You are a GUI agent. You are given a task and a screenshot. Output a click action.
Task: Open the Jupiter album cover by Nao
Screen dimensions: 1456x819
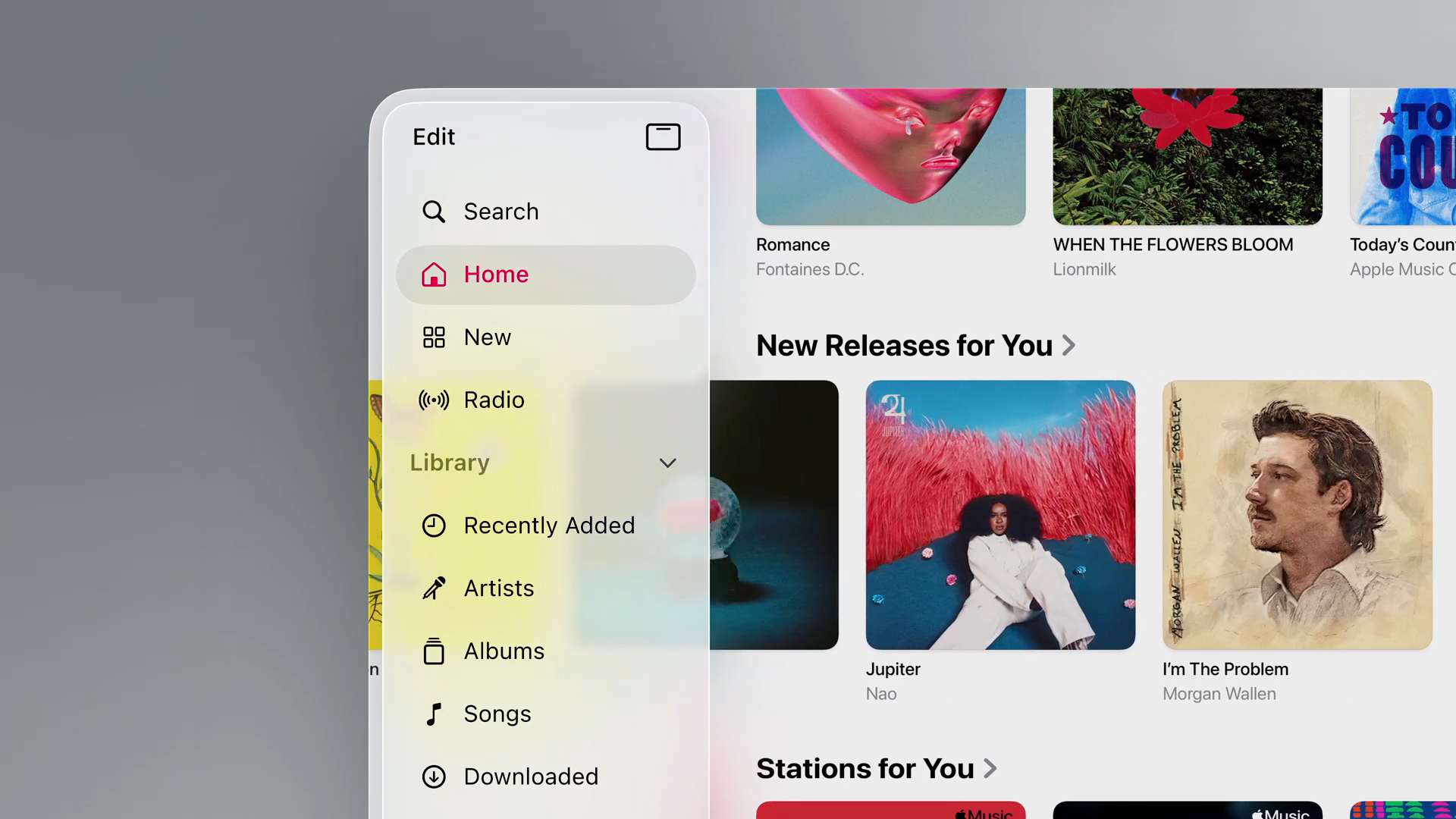1000,515
